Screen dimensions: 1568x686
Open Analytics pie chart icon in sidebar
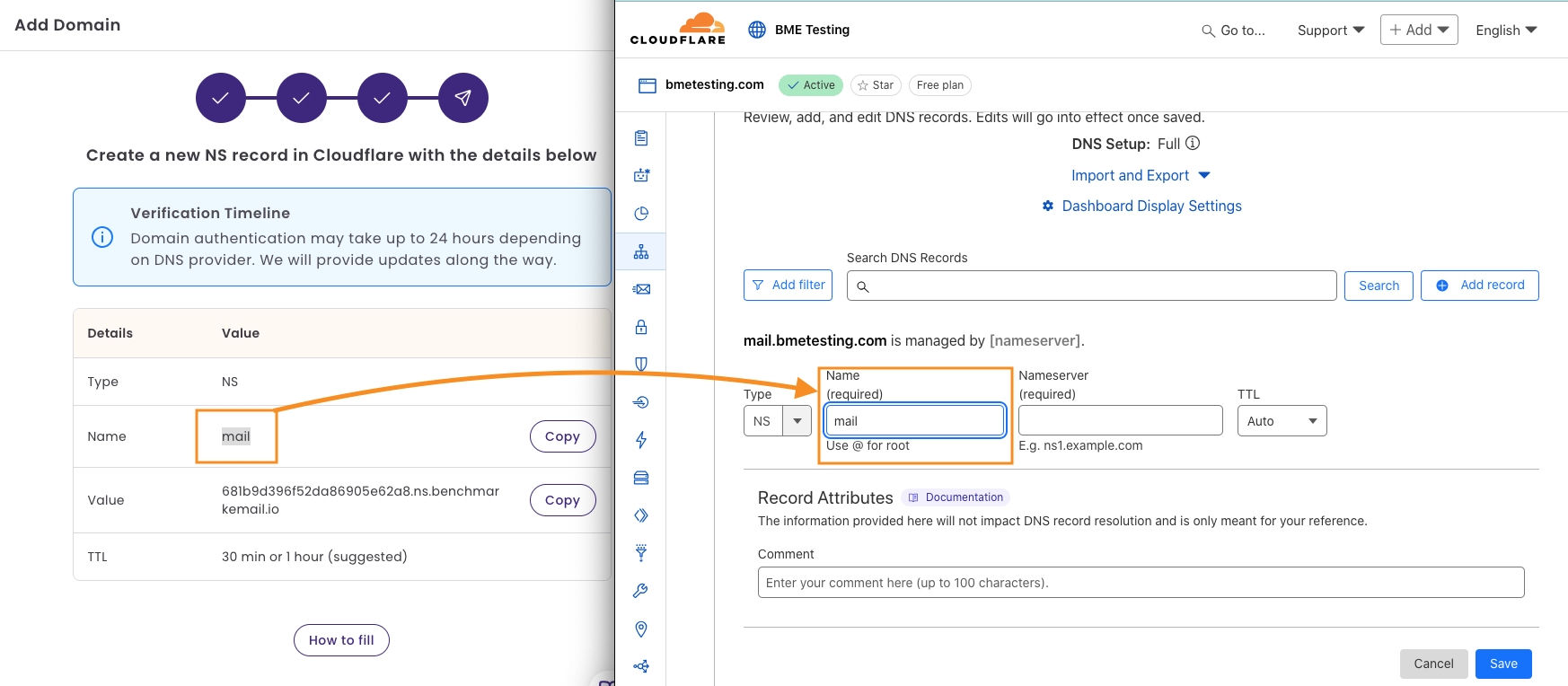click(641, 214)
